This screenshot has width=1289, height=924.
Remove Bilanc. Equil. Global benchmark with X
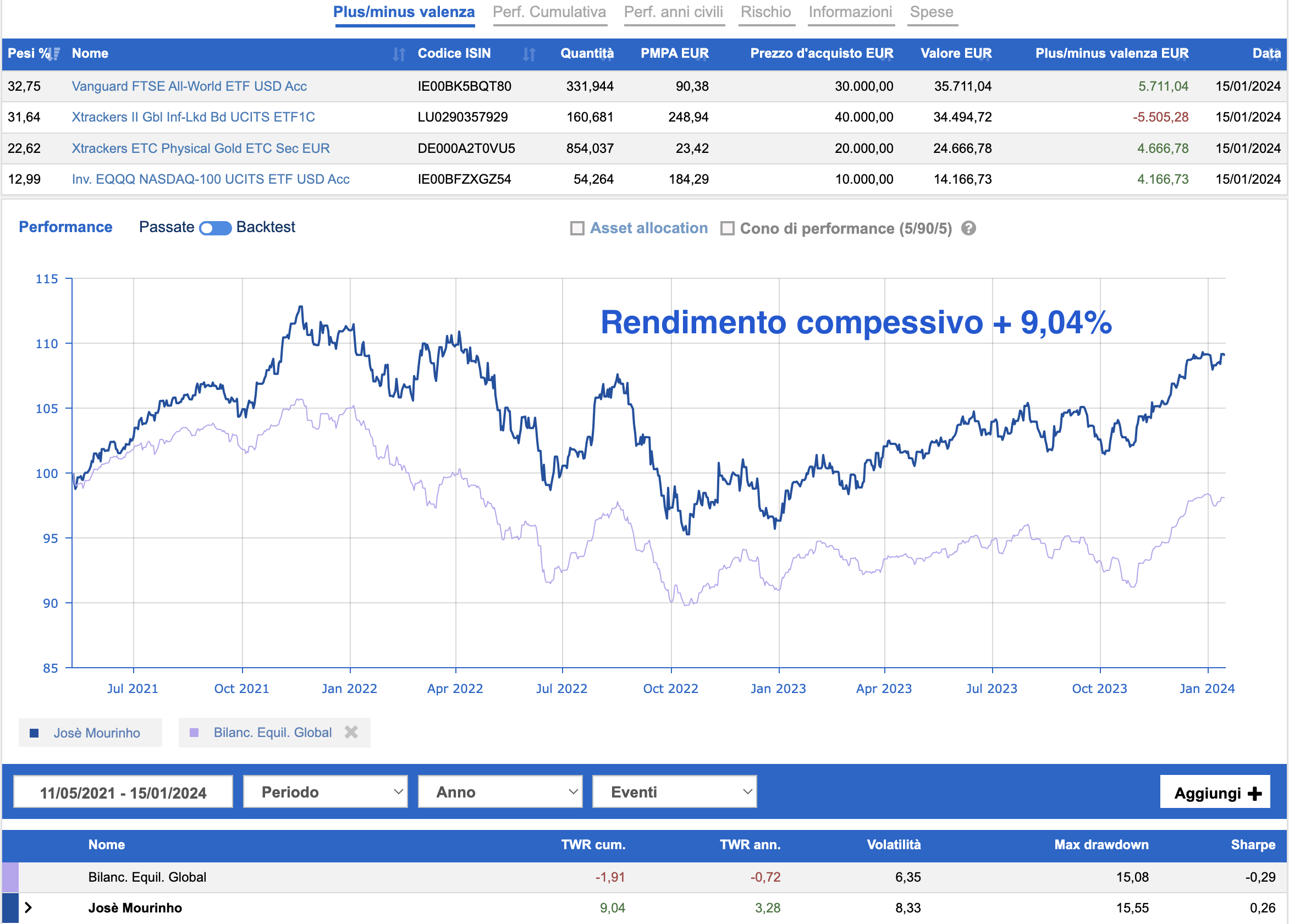click(351, 733)
